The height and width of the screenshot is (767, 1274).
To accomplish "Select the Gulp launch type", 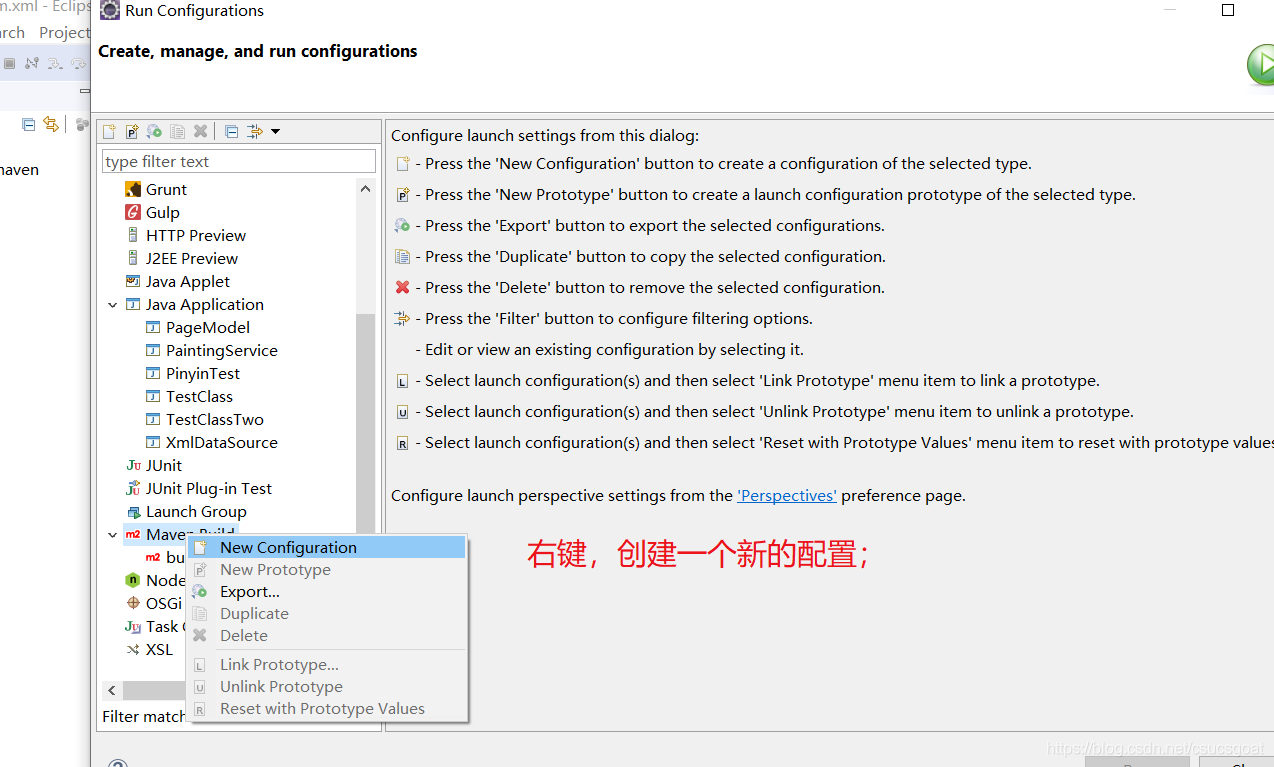I will click(152, 212).
